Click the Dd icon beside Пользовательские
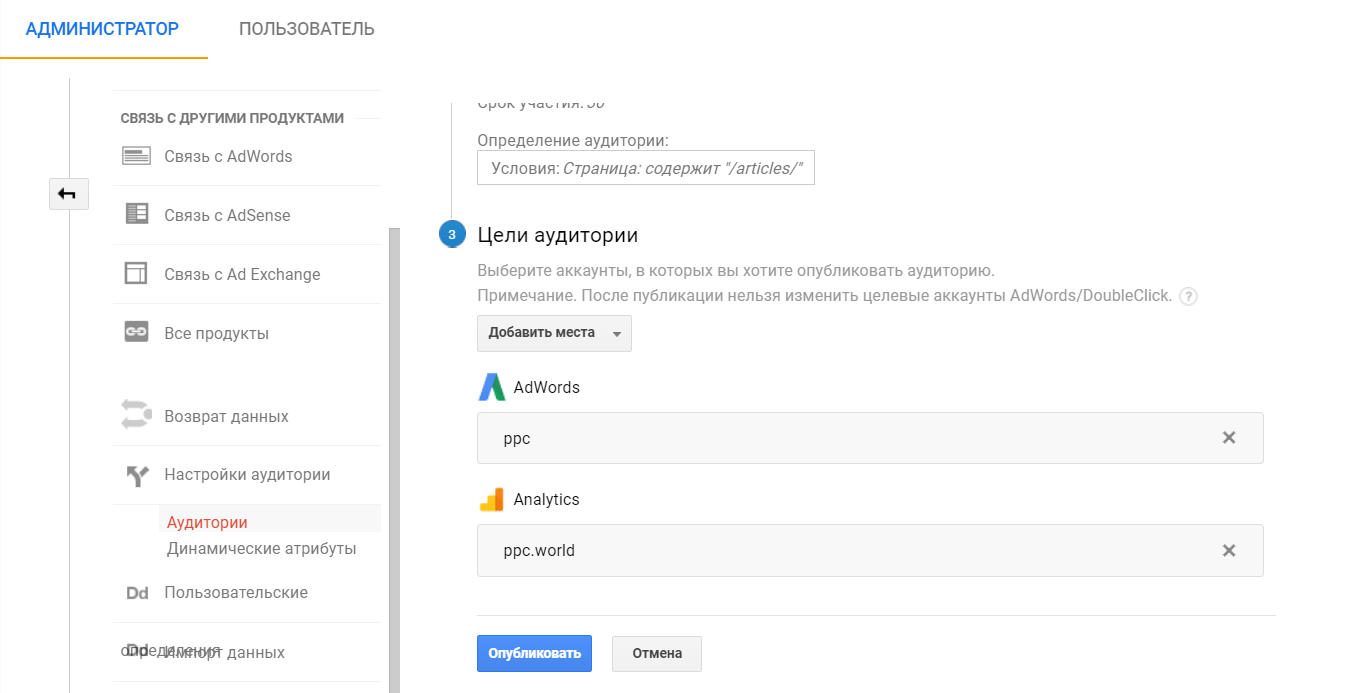The width and height of the screenshot is (1371, 693). coord(137,593)
